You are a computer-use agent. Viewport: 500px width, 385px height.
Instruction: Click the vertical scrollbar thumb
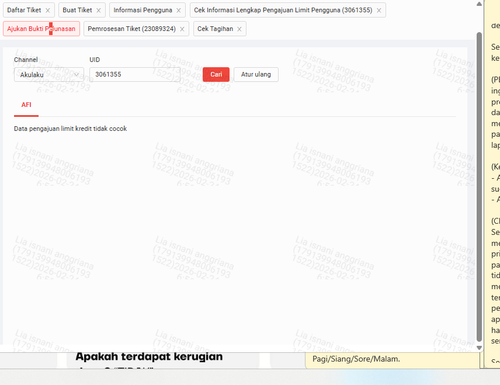click(479, 187)
